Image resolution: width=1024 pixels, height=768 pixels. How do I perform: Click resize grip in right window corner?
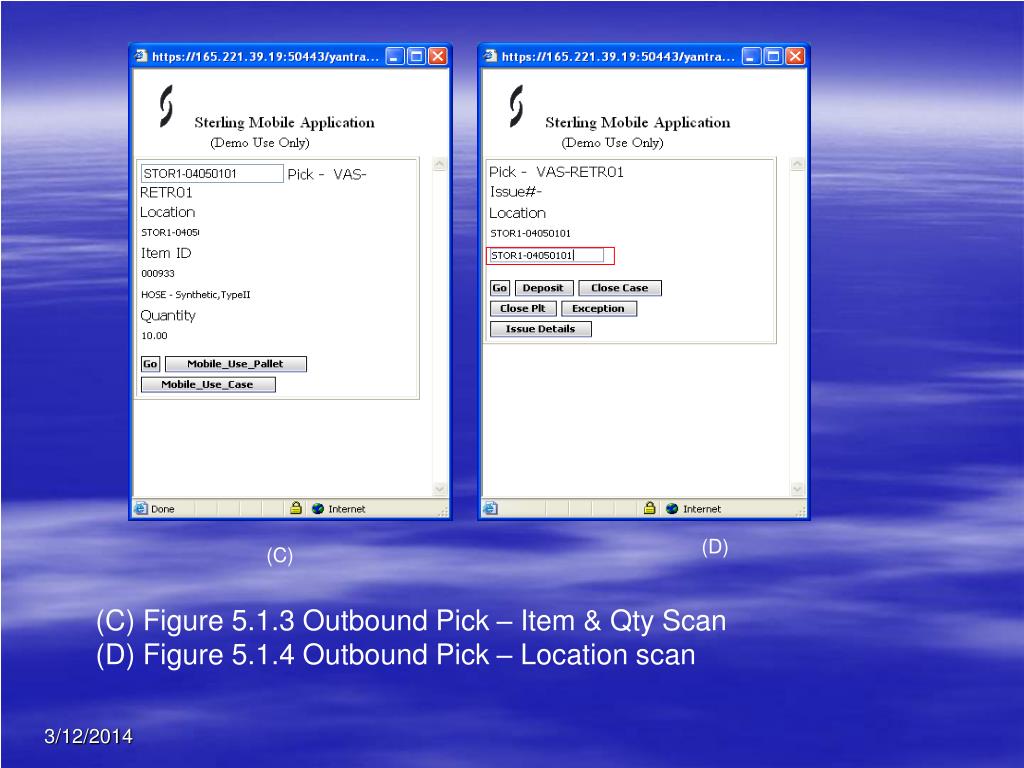coord(801,512)
